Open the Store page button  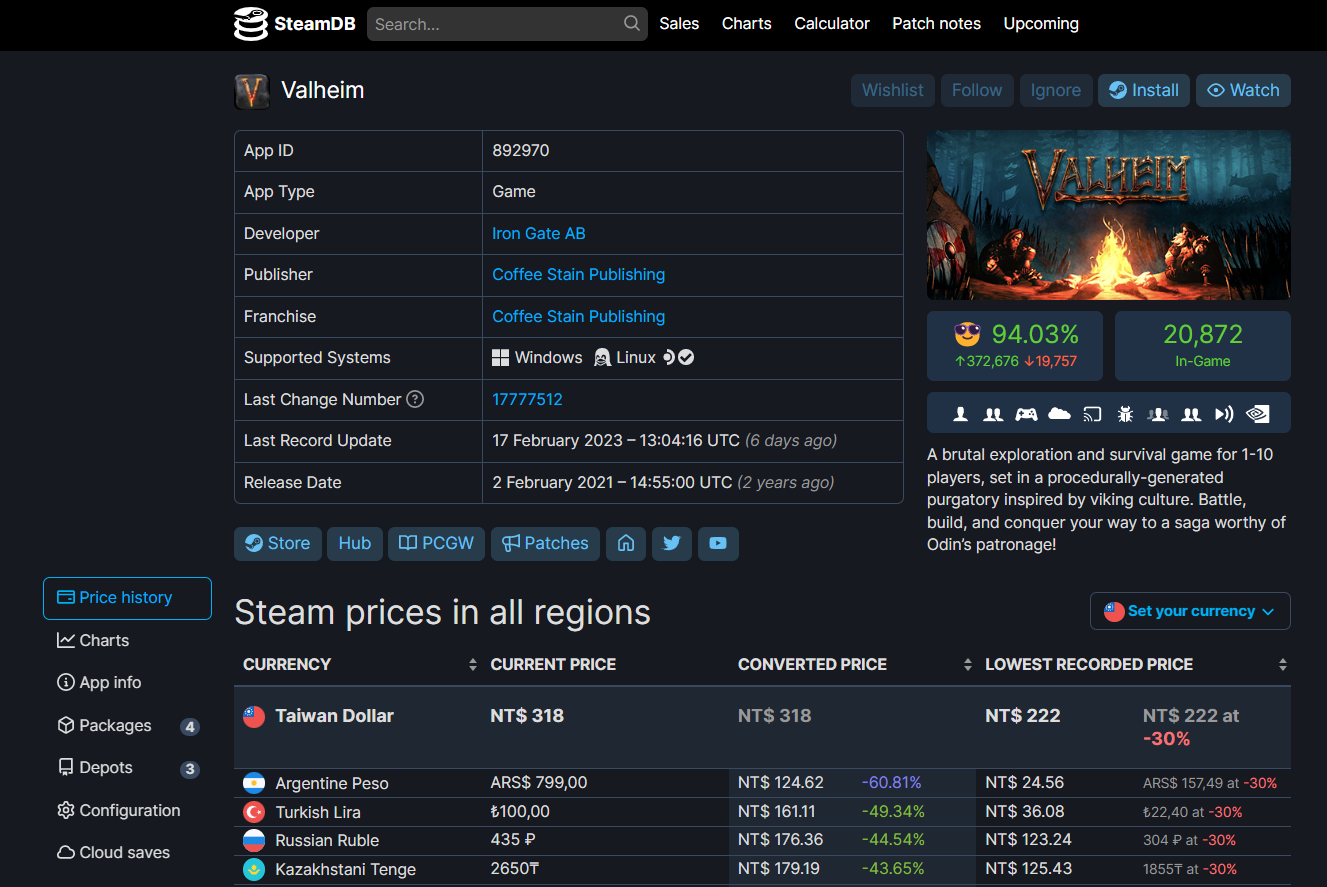[278, 543]
